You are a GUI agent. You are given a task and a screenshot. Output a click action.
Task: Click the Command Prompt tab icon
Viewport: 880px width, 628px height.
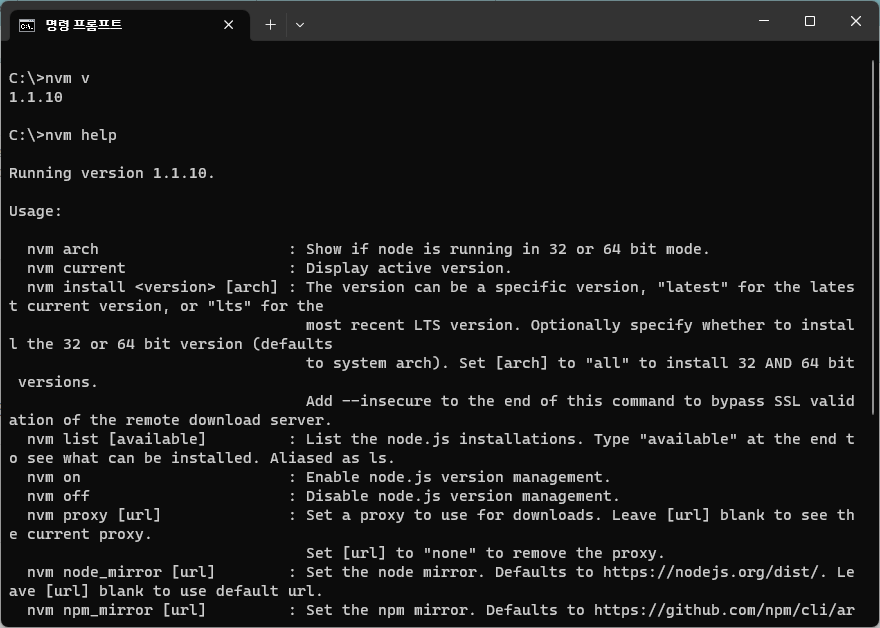point(26,25)
